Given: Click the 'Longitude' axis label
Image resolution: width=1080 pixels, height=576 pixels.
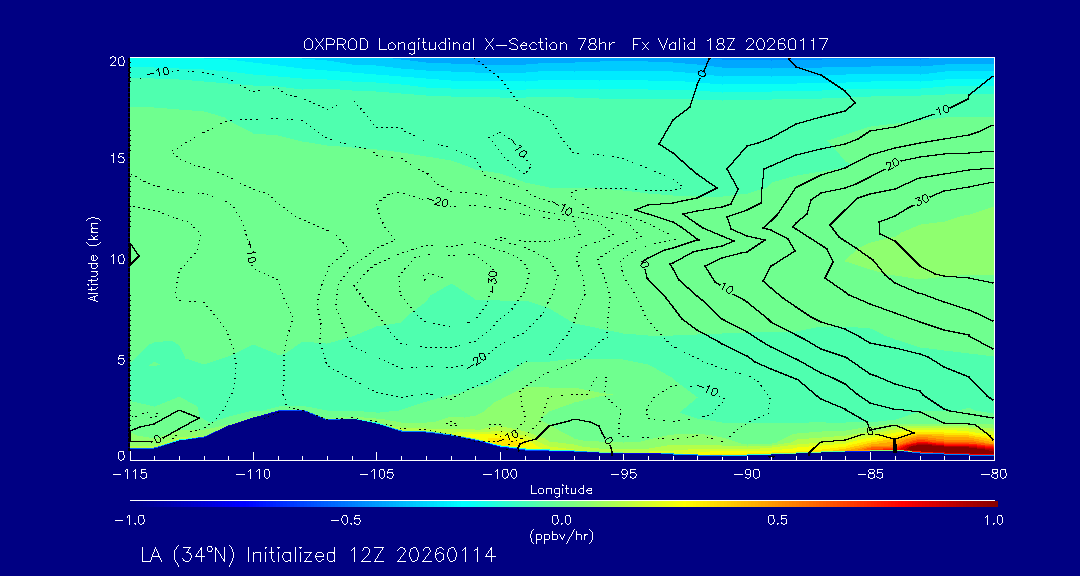Looking at the screenshot, I should click(x=561, y=491).
